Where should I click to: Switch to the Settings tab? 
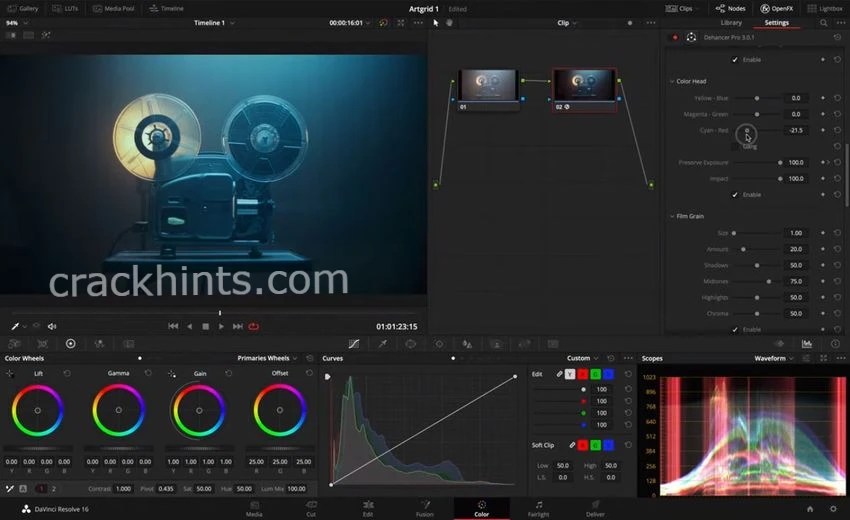(x=776, y=23)
